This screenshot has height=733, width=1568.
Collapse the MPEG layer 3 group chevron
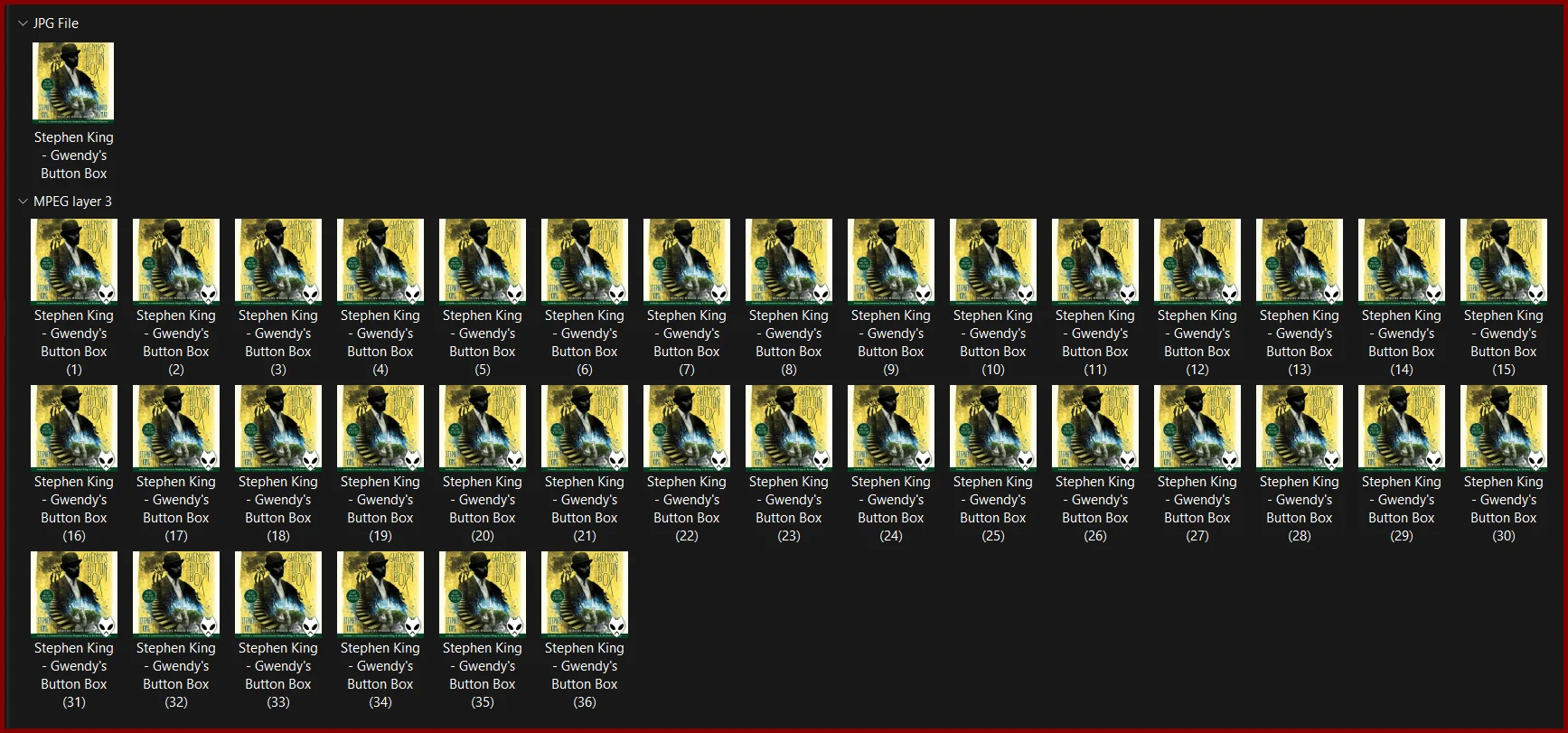point(23,202)
